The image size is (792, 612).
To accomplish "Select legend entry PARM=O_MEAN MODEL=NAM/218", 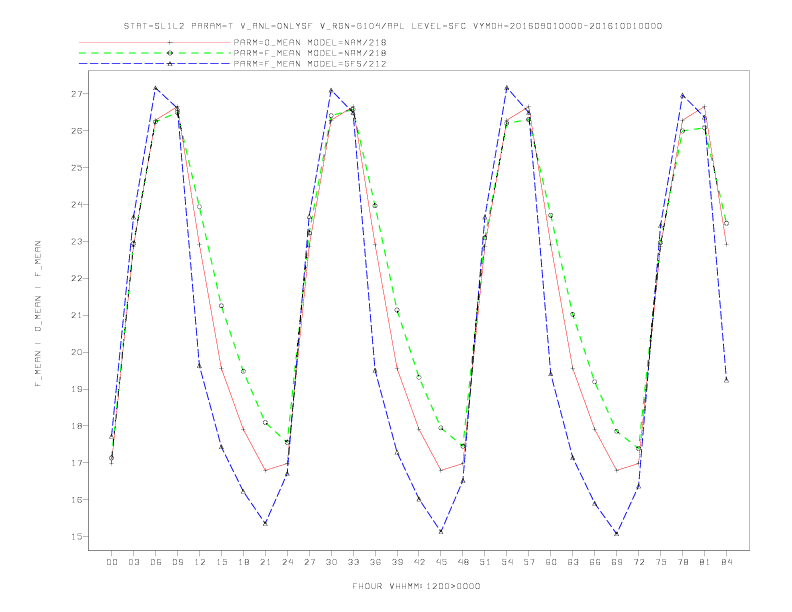I will [x=310, y=42].
